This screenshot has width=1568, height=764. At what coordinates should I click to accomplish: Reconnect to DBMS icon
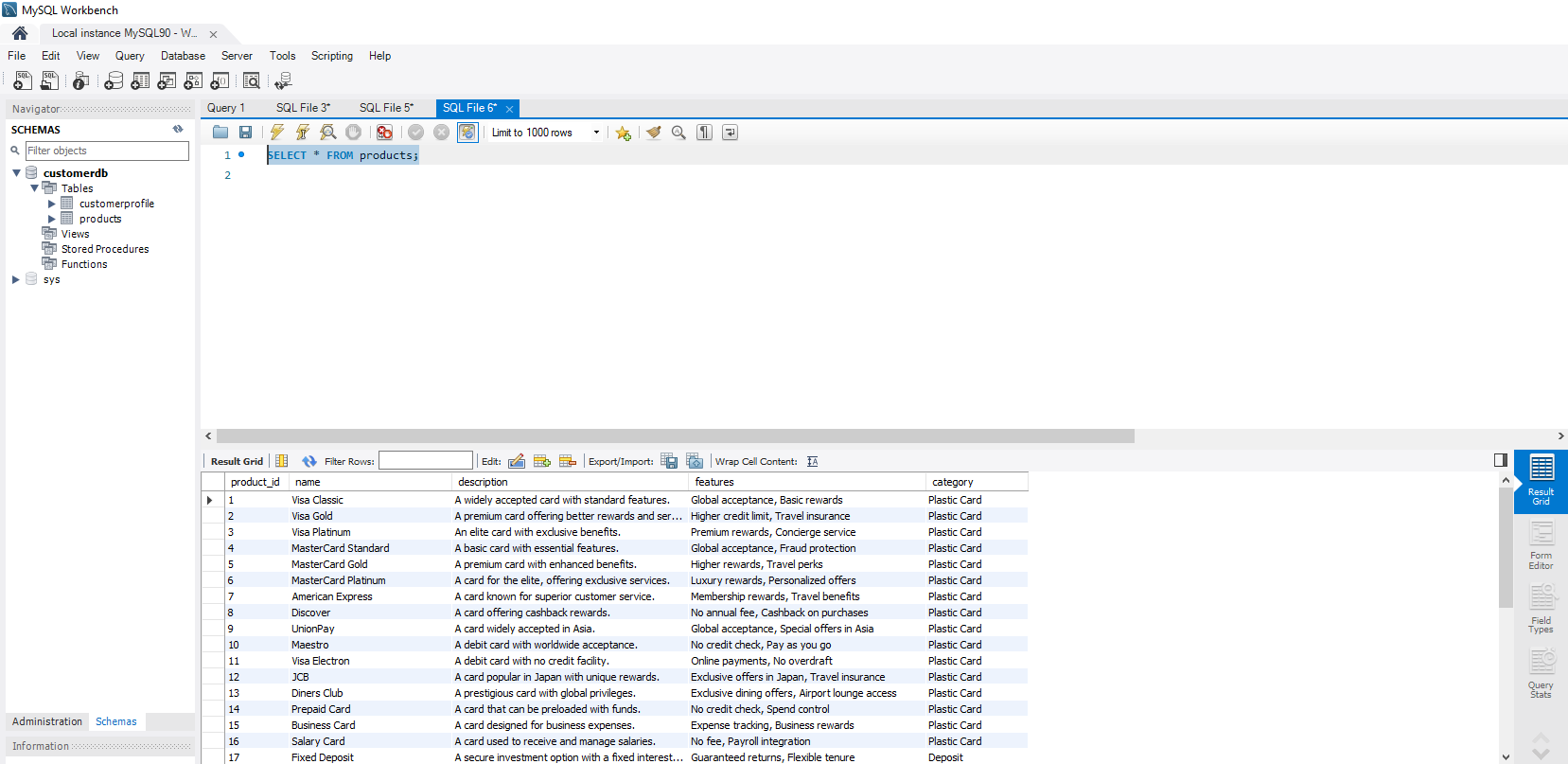point(283,81)
